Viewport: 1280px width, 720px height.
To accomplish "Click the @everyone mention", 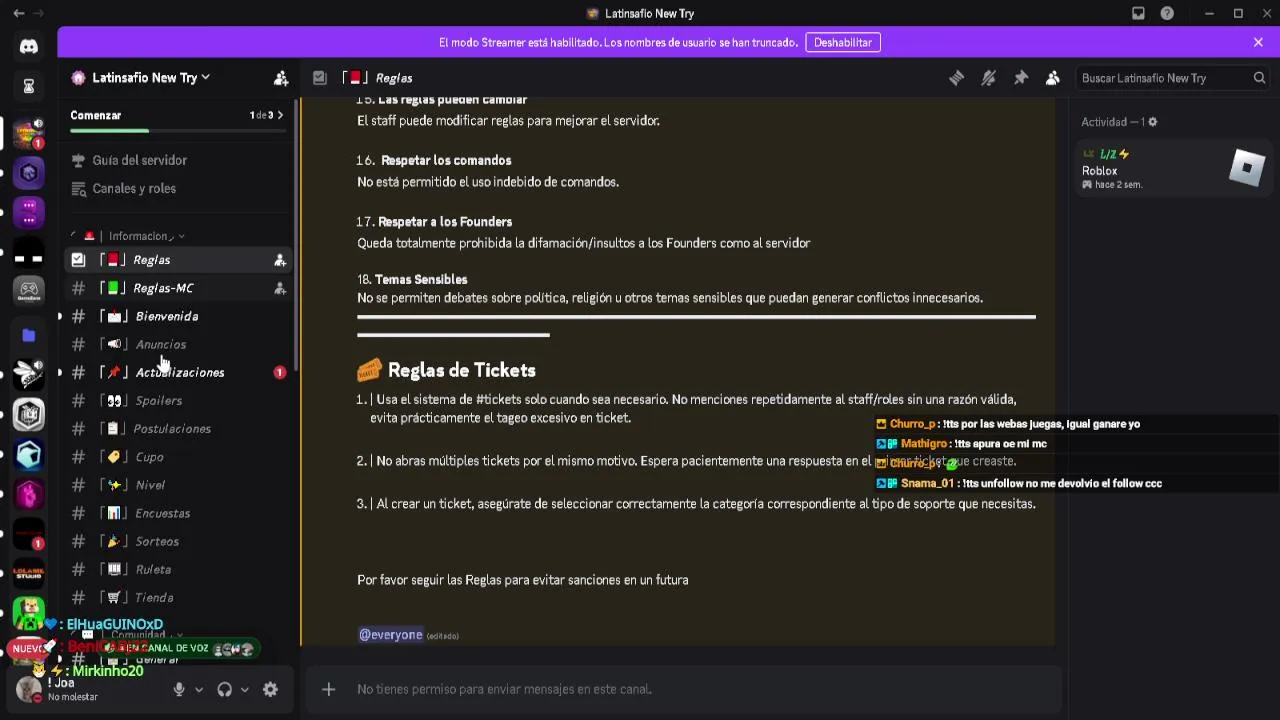I will point(390,635).
